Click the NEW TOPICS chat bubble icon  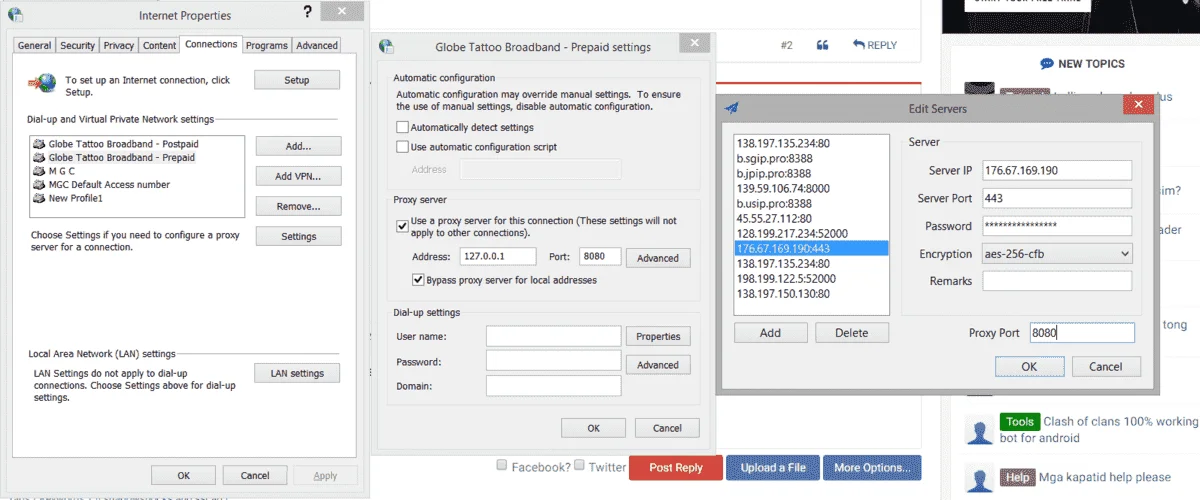(1047, 63)
